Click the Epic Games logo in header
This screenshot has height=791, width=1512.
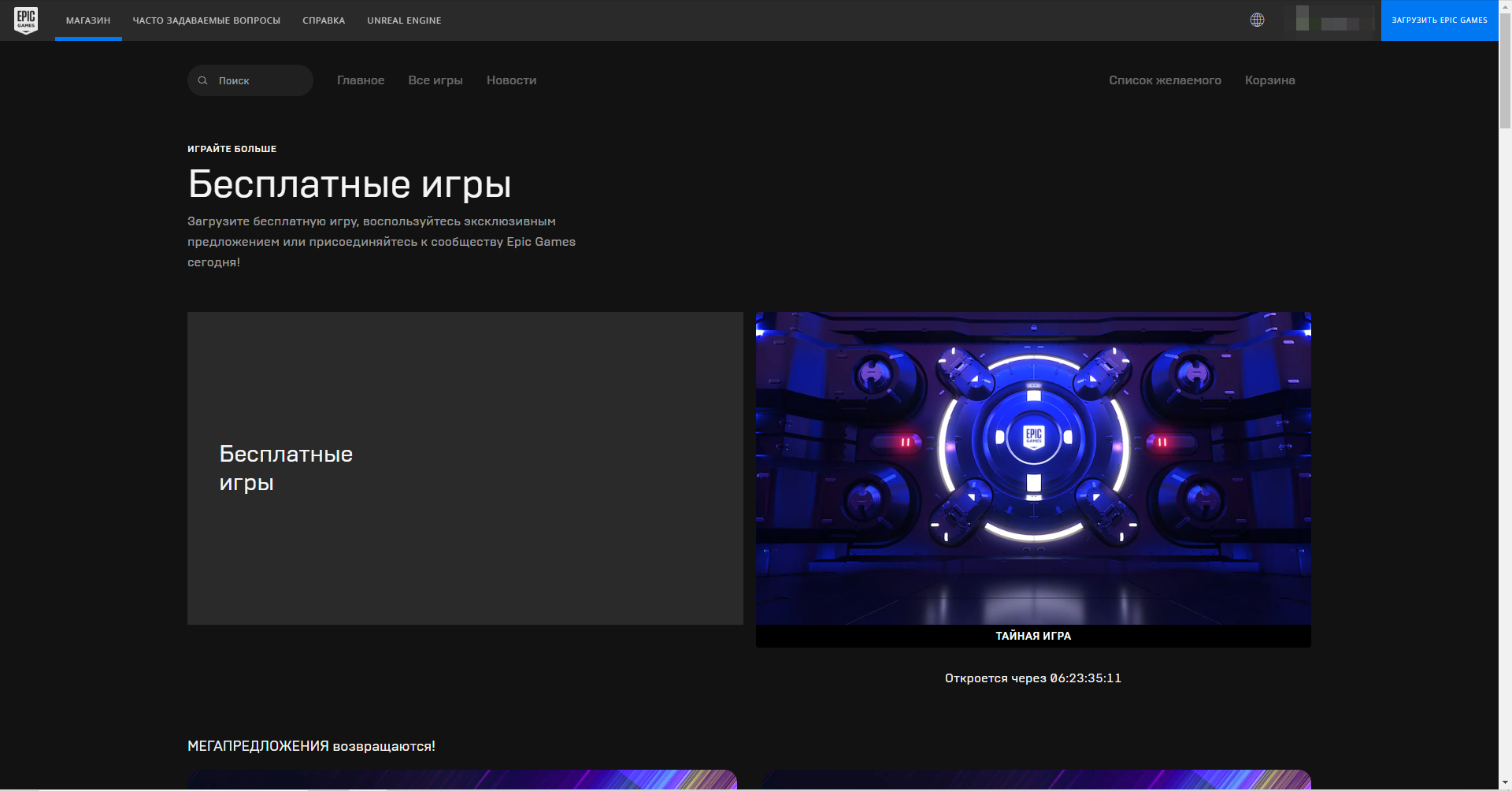coord(26,20)
